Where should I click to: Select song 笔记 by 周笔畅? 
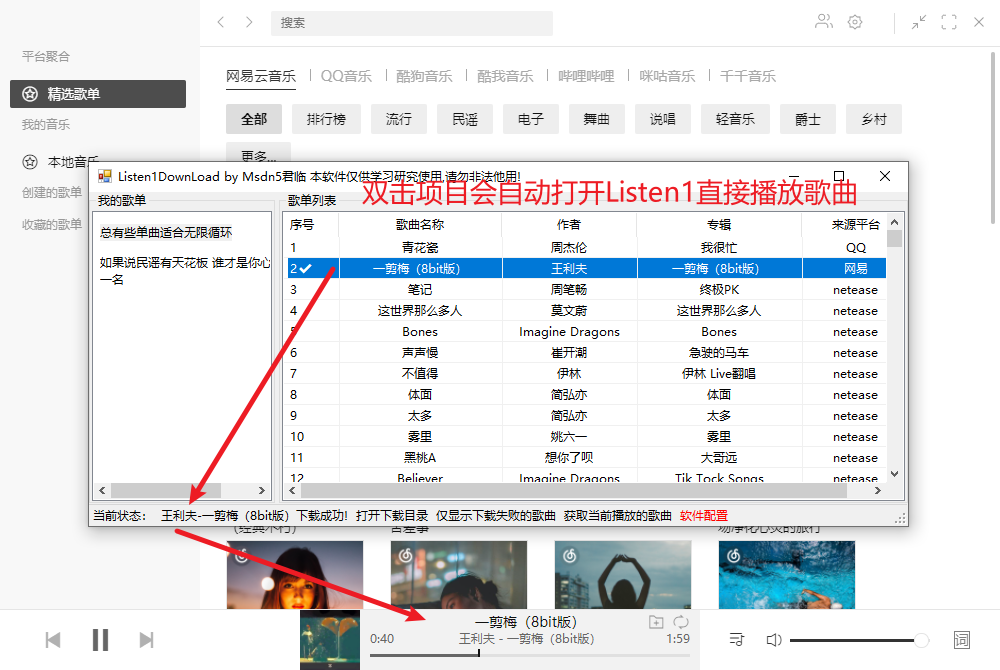pyautogui.click(x=420, y=289)
